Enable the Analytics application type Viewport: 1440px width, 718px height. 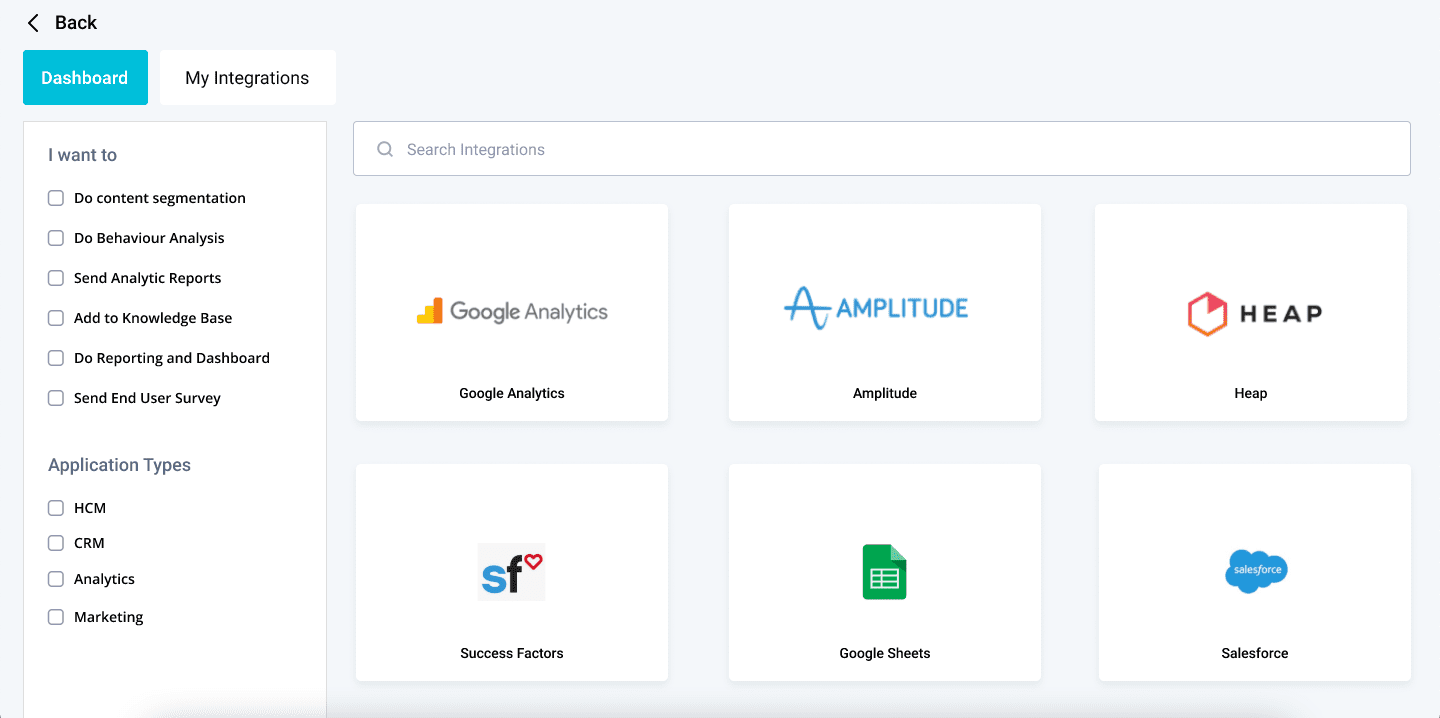(56, 579)
